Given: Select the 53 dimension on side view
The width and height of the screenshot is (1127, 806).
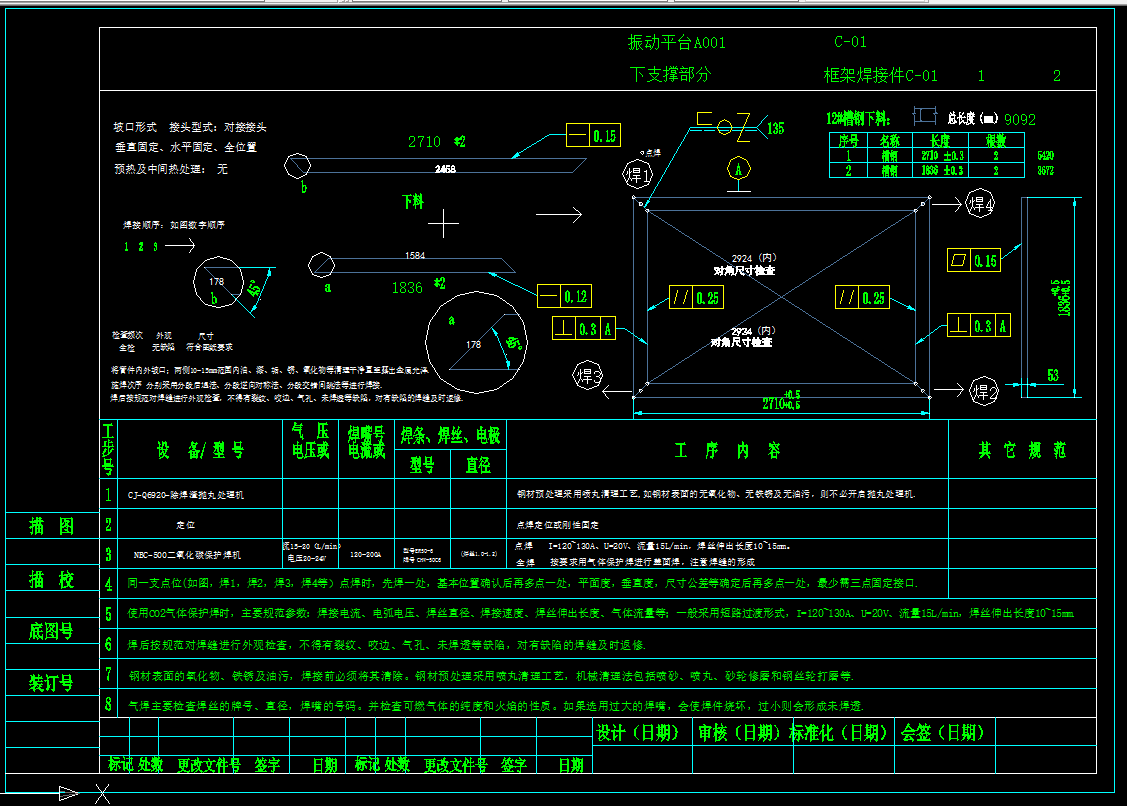Looking at the screenshot, I should coord(1052,375).
